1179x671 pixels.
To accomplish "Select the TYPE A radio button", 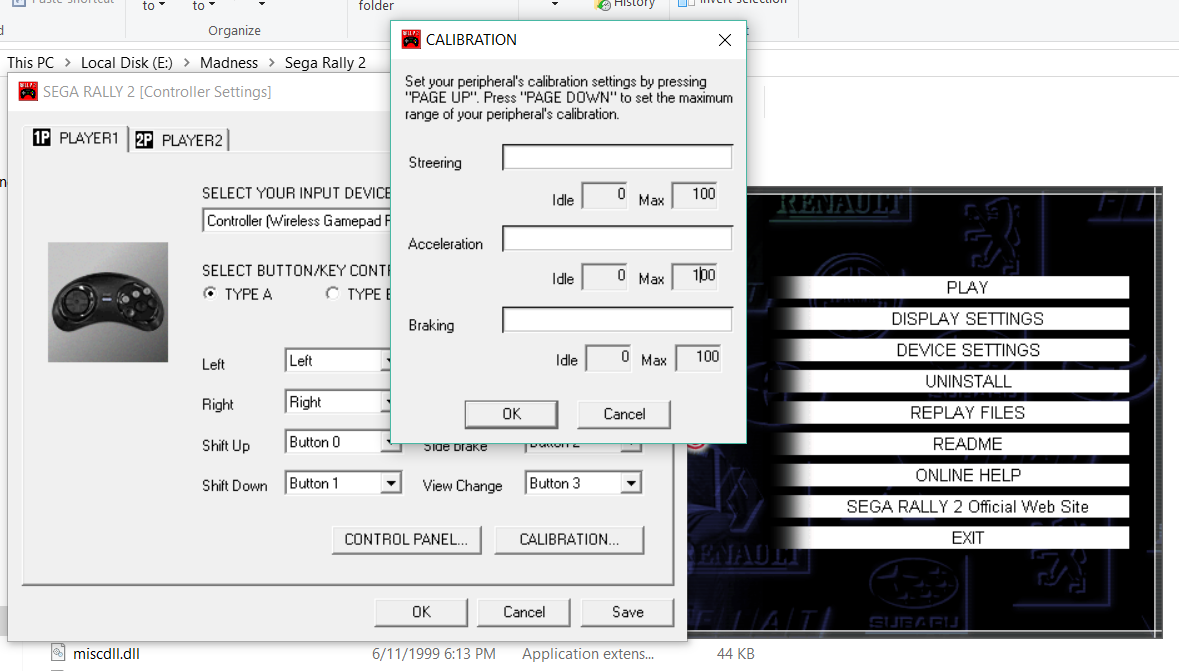I will pos(210,293).
